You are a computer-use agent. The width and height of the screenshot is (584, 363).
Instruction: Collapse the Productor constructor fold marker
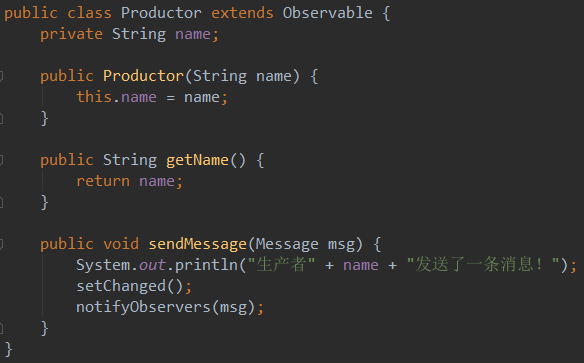pos(1,76)
